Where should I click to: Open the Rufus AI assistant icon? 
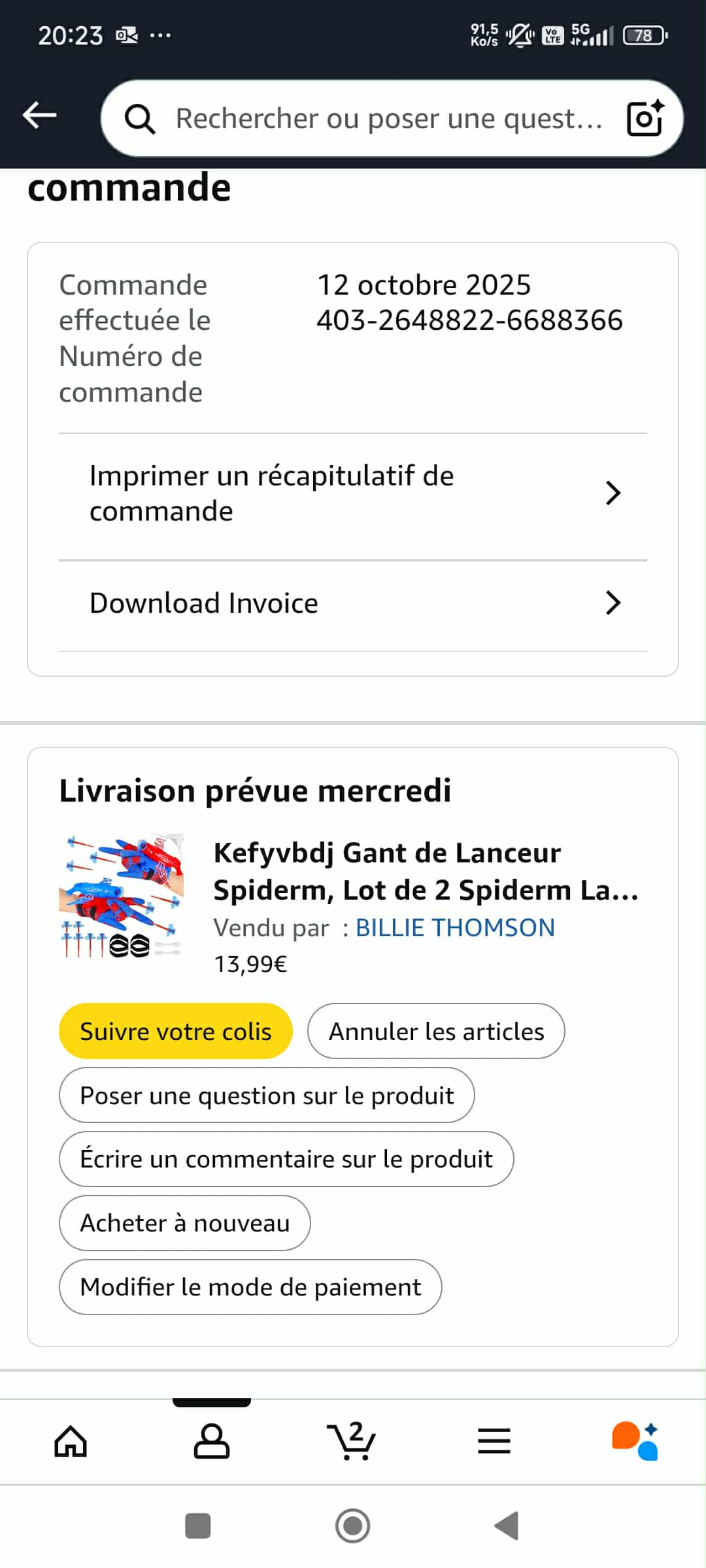[x=635, y=1441]
